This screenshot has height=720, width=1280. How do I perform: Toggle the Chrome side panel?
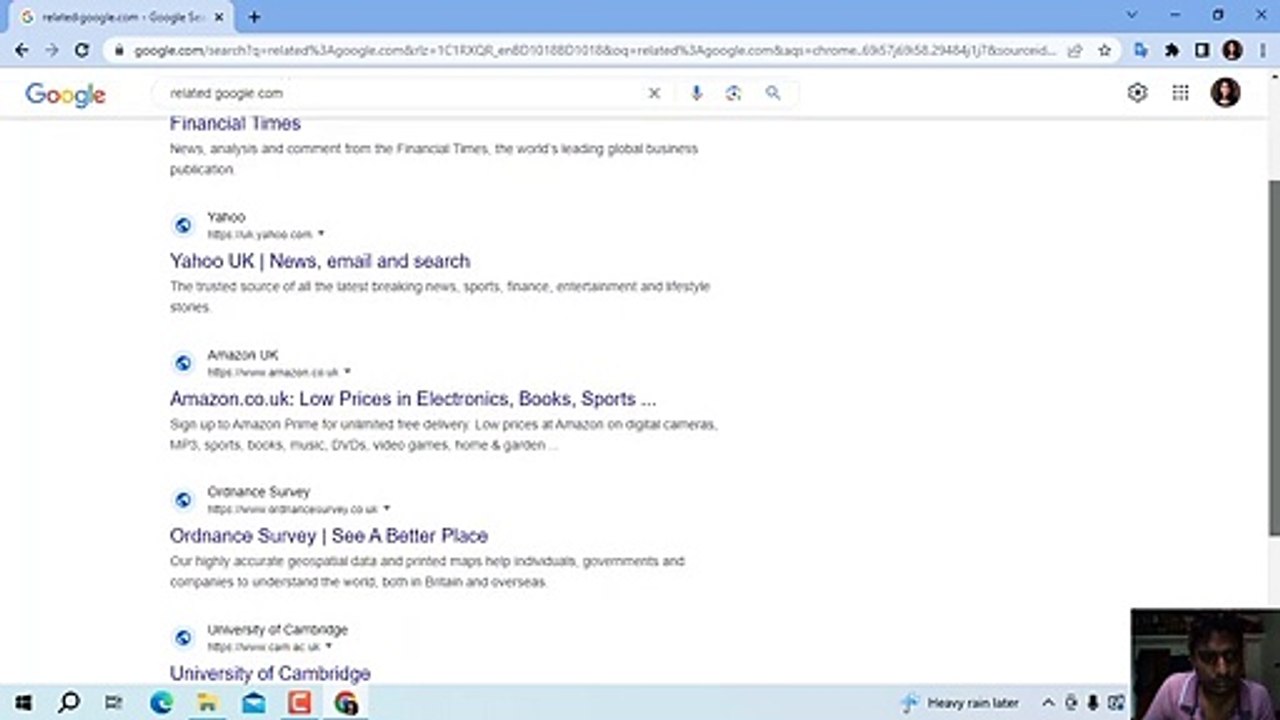pyautogui.click(x=1202, y=50)
